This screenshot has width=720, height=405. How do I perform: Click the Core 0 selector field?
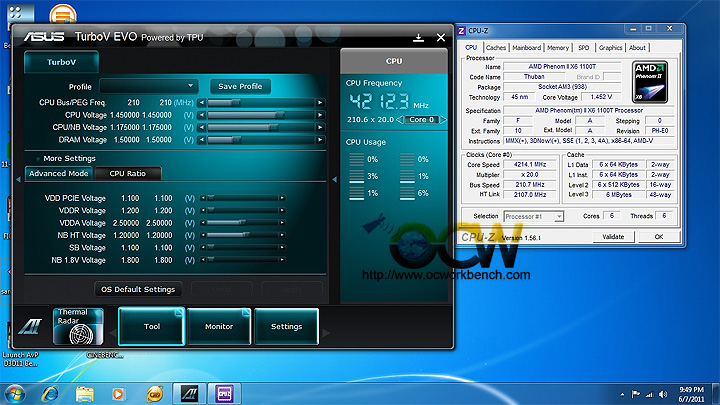tap(421, 119)
